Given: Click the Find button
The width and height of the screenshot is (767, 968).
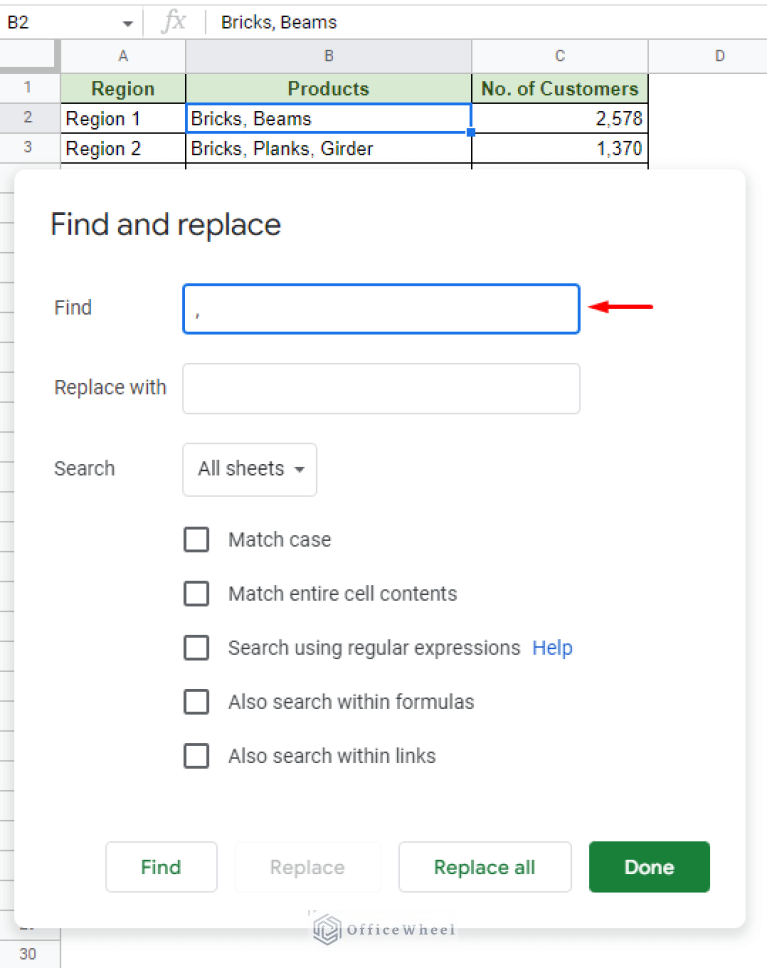Looking at the screenshot, I should pyautogui.click(x=161, y=867).
